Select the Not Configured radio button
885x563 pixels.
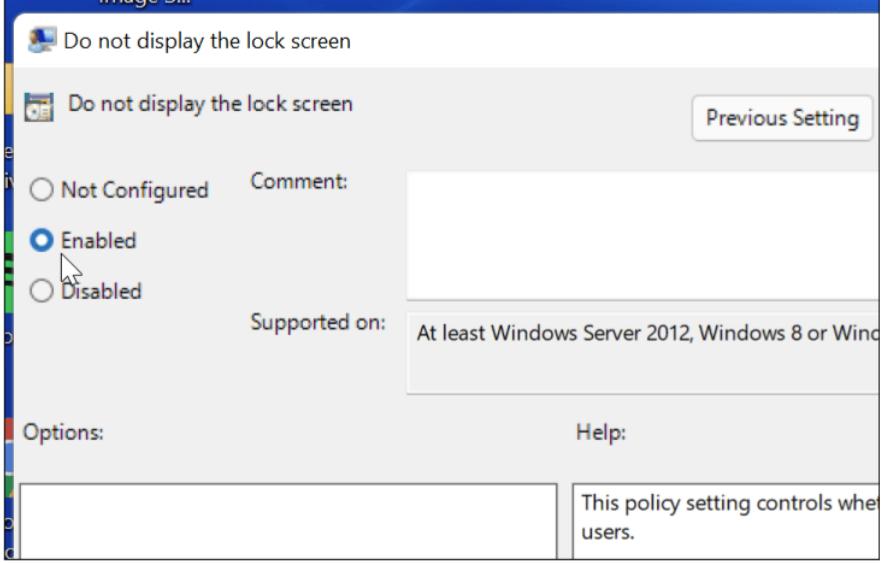[43, 190]
